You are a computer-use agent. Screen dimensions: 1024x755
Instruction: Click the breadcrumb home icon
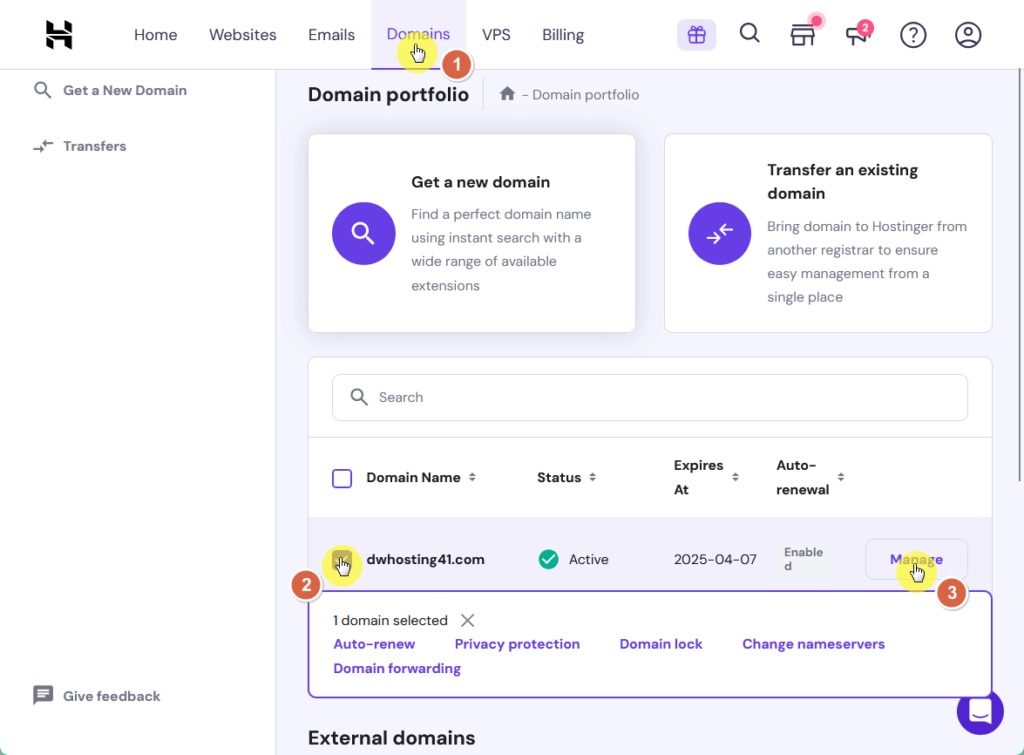507,94
